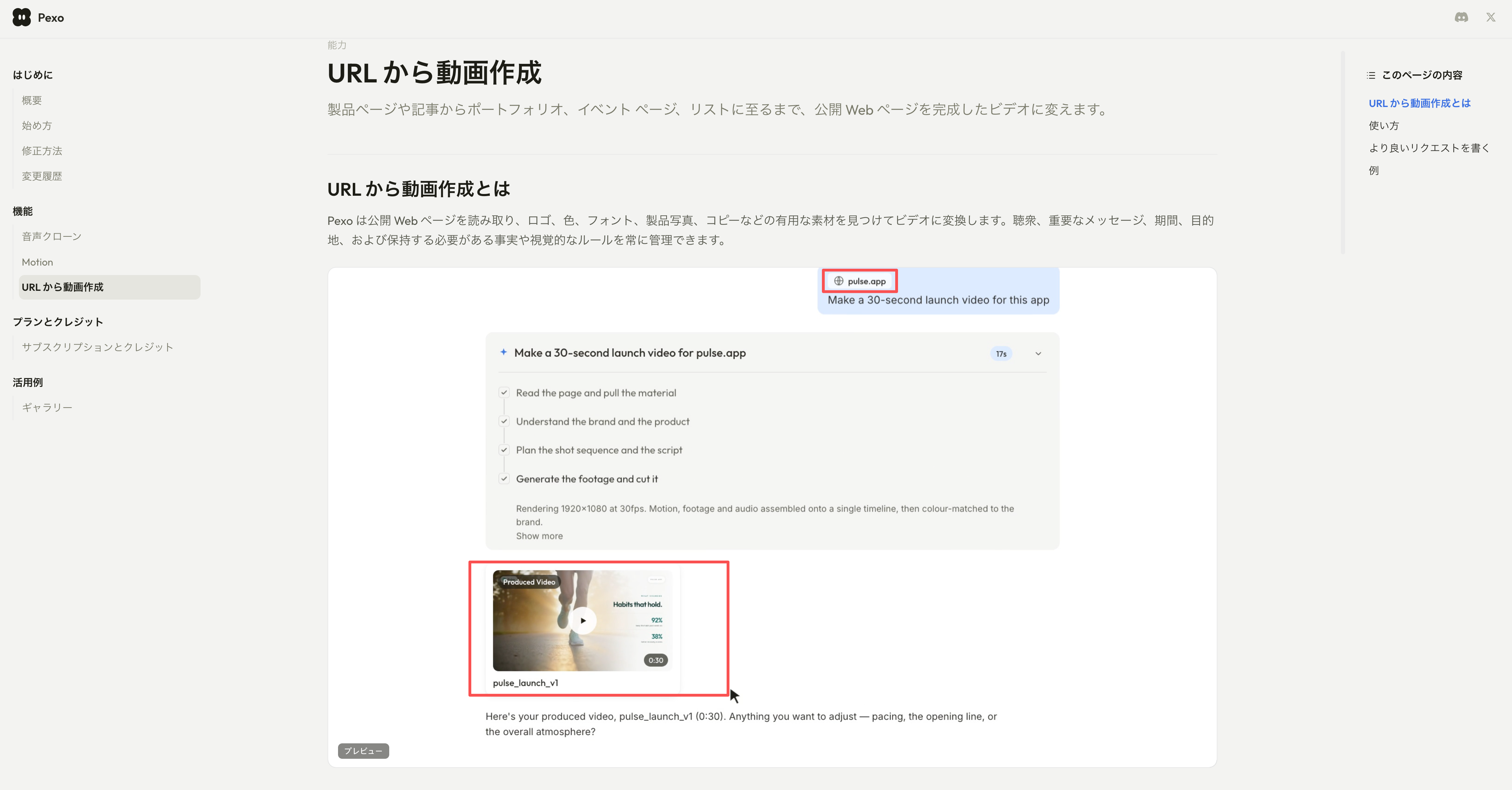Open Motion page in sidebar
Viewport: 1512px width, 790px height.
tap(37, 262)
